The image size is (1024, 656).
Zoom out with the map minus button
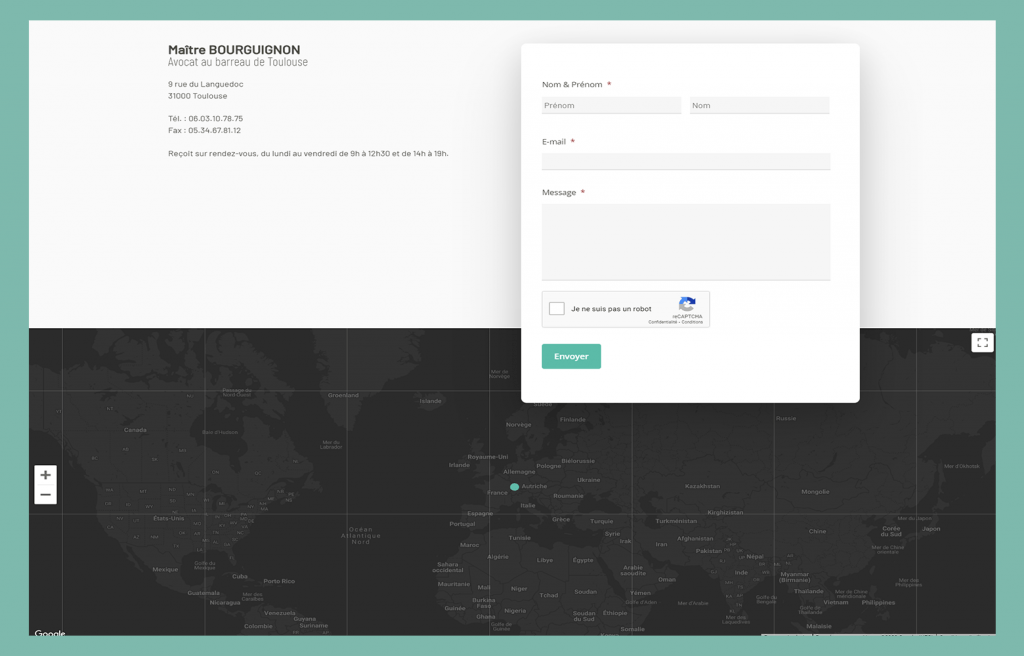[45, 495]
